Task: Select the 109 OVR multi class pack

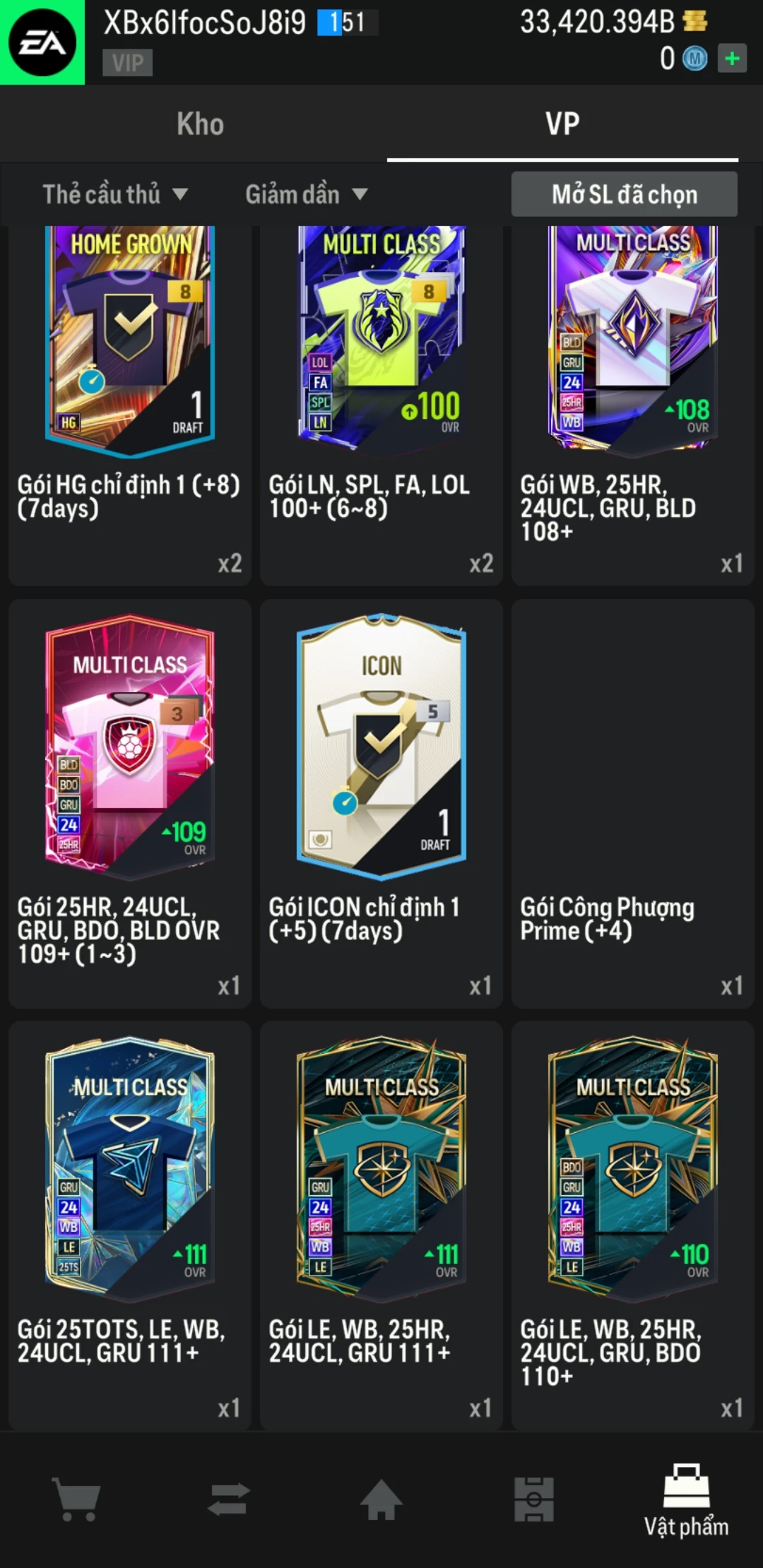Action: tap(130, 804)
